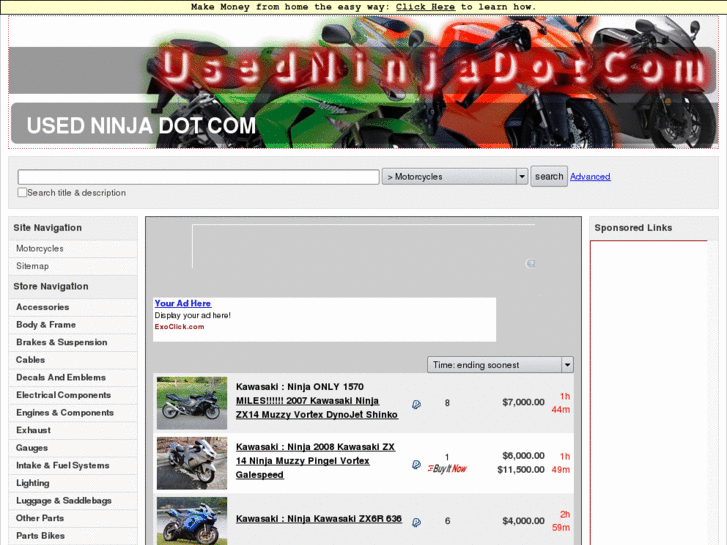
Task: Select the Other Parts category
Action: [x=40, y=518]
